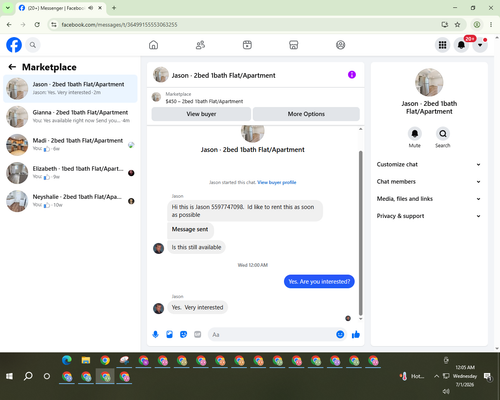Click View buyer button
Image resolution: width=500 pixels, height=400 pixels.
[201, 114]
